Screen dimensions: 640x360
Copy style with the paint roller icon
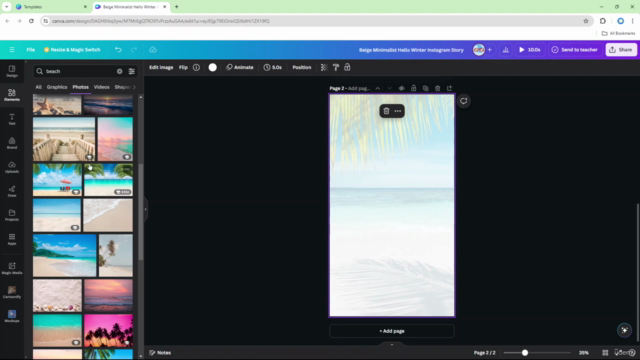coord(336,67)
